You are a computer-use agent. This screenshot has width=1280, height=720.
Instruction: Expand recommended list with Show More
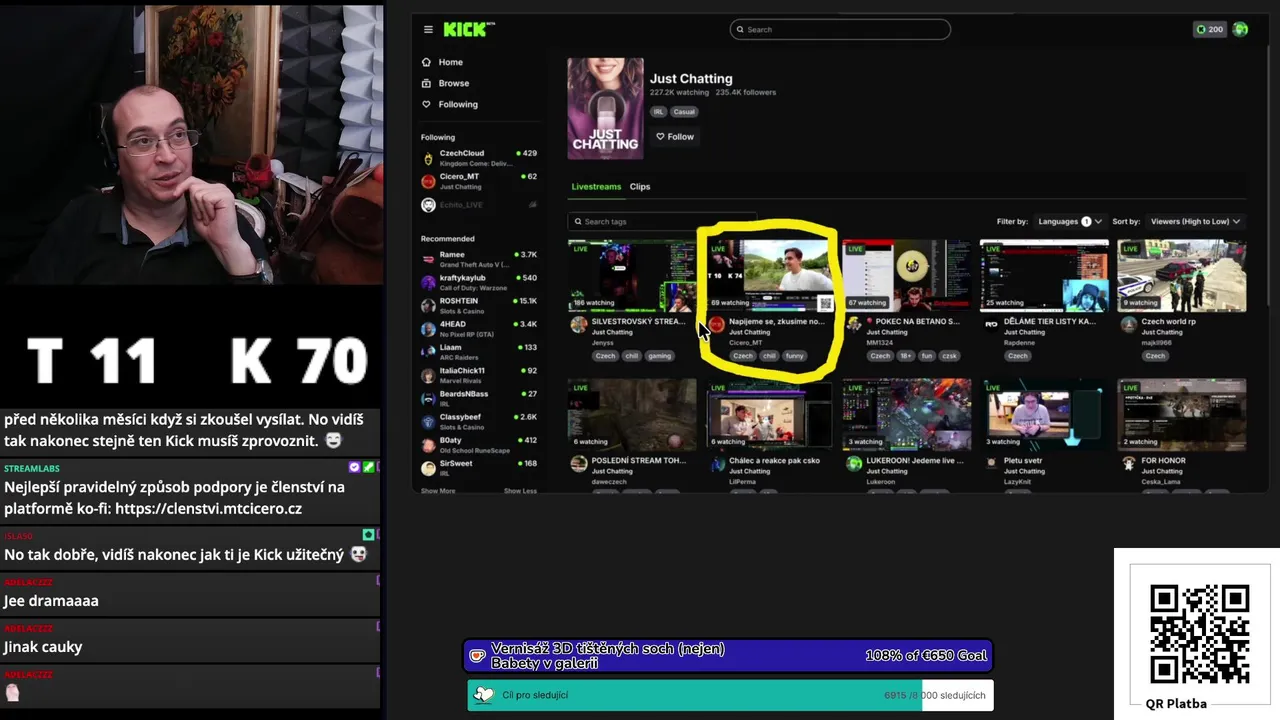click(x=438, y=491)
